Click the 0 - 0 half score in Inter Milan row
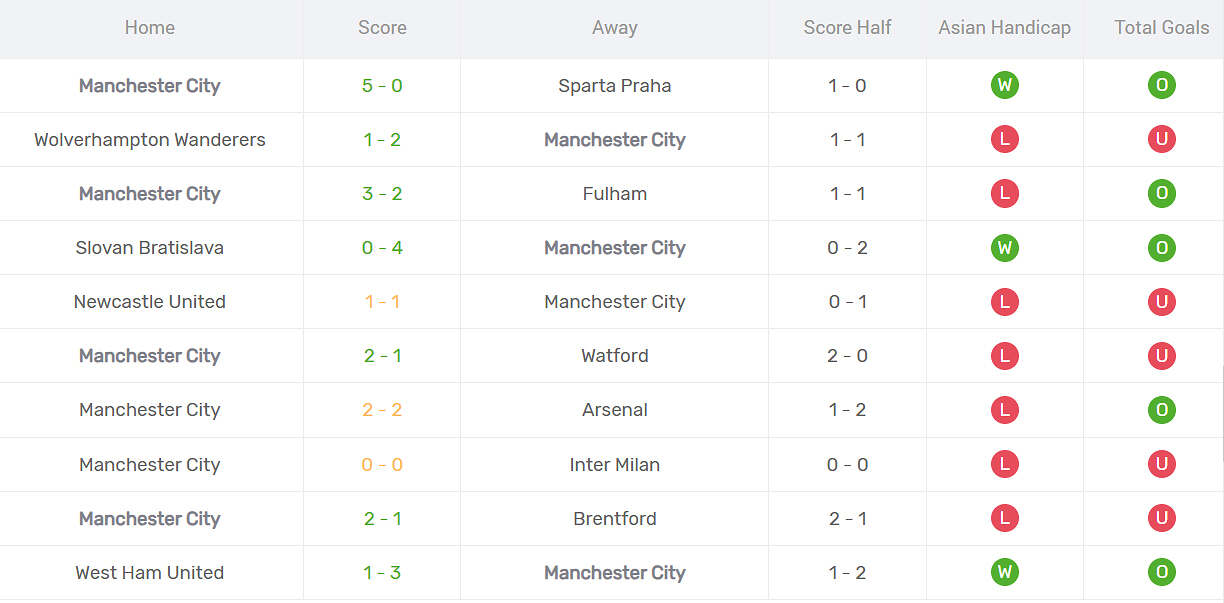The image size is (1224, 603). coord(847,464)
